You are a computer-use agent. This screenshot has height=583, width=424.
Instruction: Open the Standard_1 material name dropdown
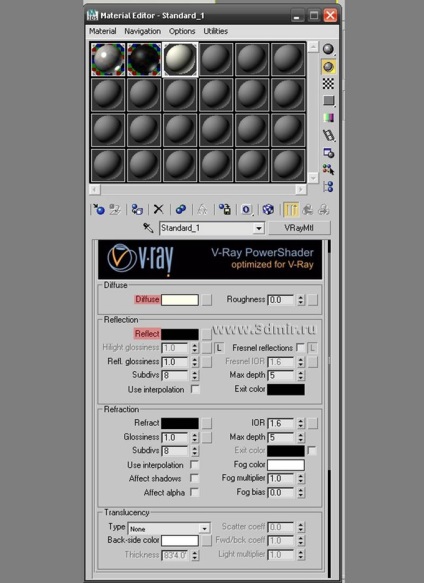click(x=259, y=228)
